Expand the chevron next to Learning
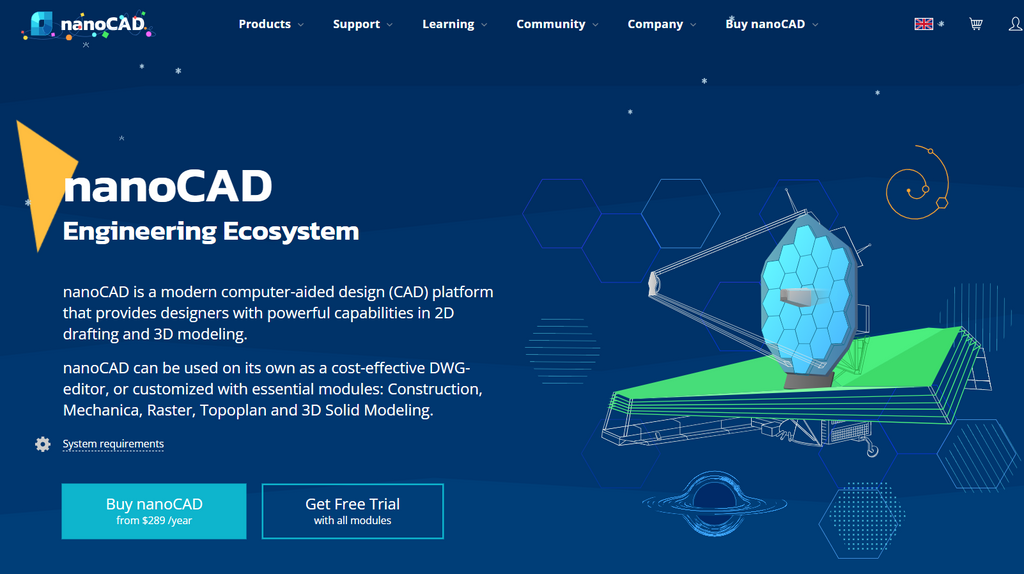Screen dimensions: 1024x574 pyautogui.click(x=484, y=25)
